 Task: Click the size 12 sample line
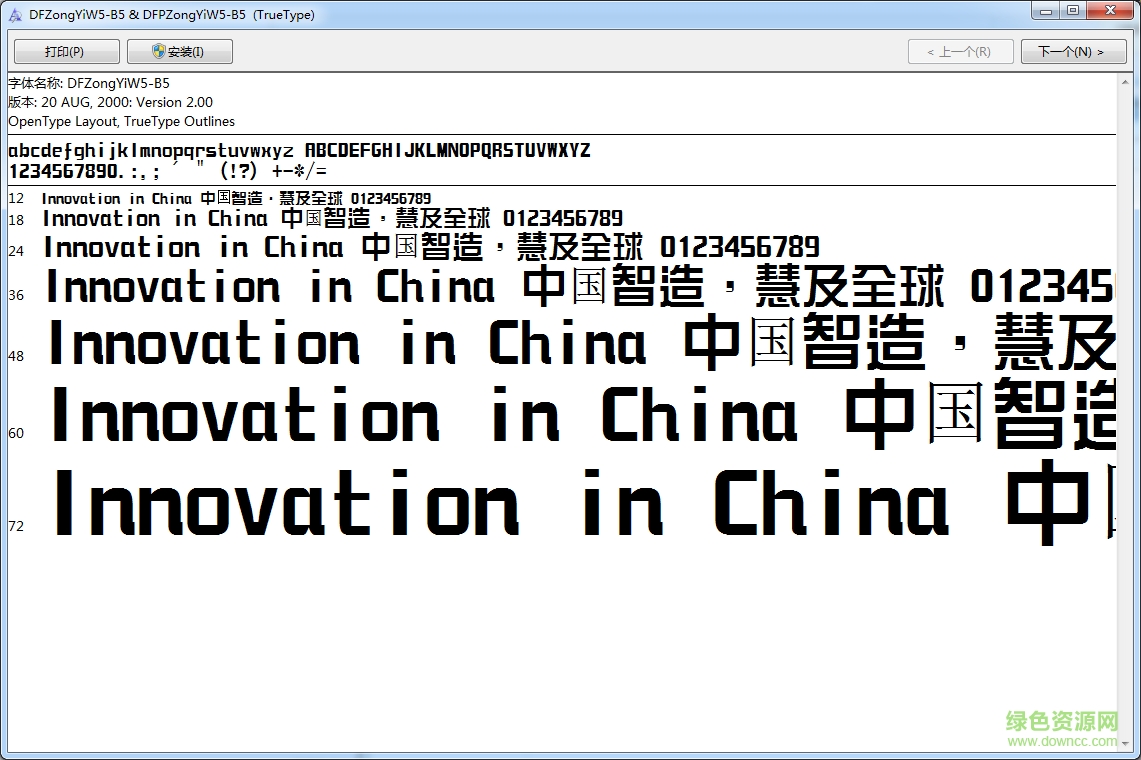pyautogui.click(x=236, y=198)
